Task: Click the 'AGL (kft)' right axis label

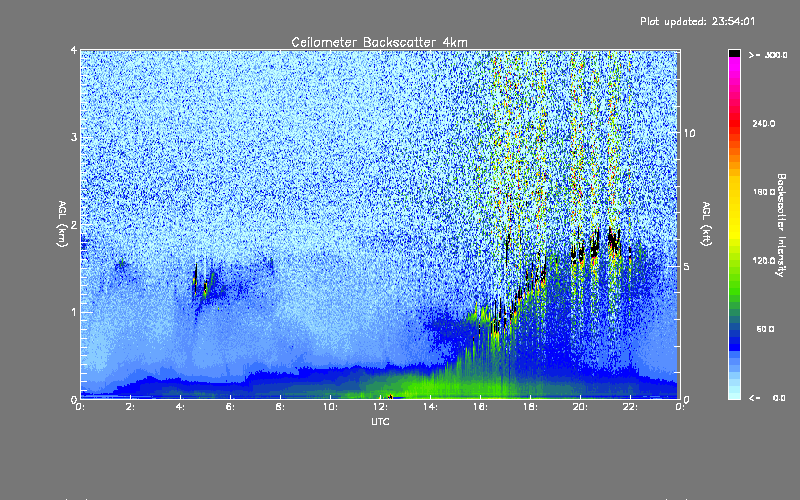Action: 706,224
